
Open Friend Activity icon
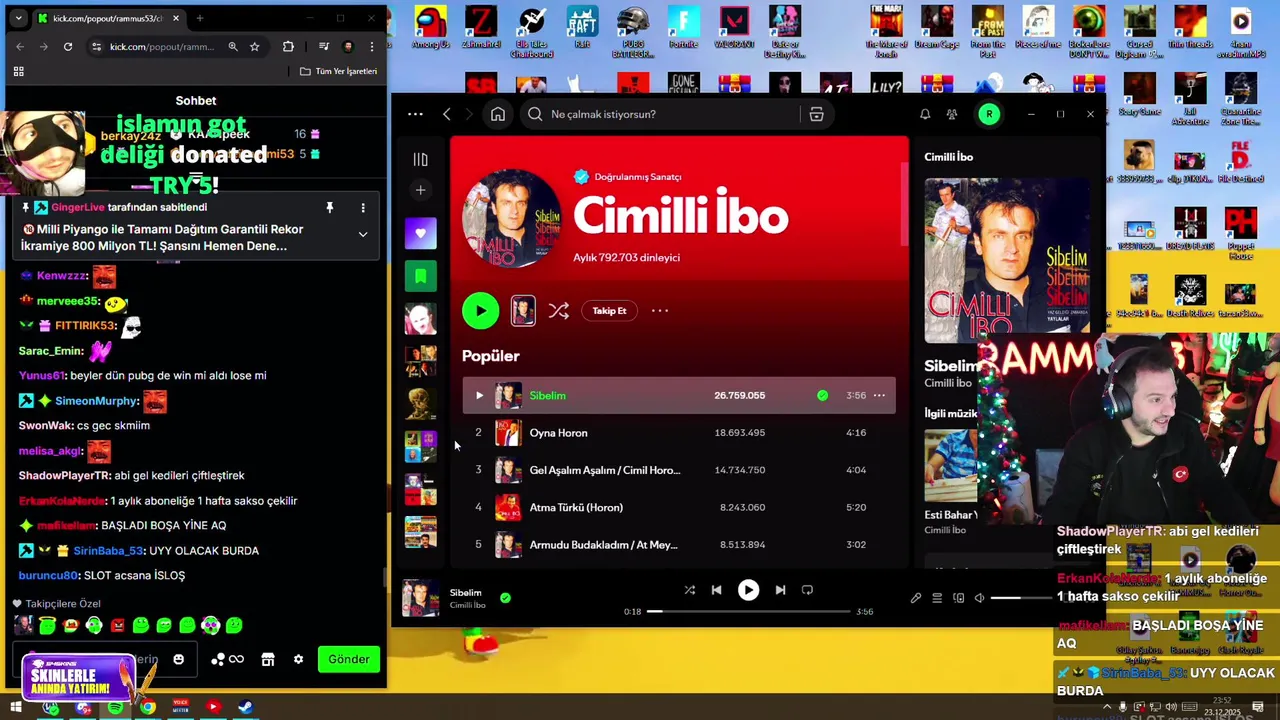[x=952, y=114]
